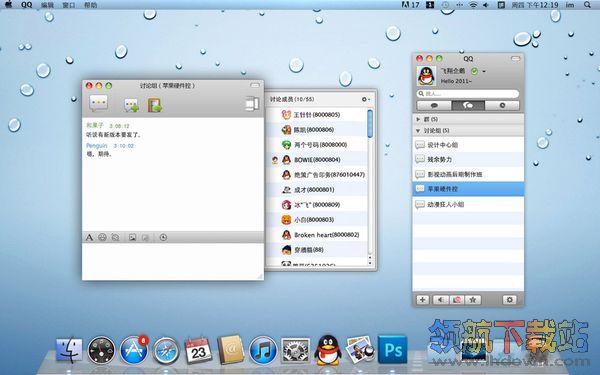Screen dimensions: 600x375
Task: Open the fourth menu bar item after QQ
Action: click(x=91, y=5)
